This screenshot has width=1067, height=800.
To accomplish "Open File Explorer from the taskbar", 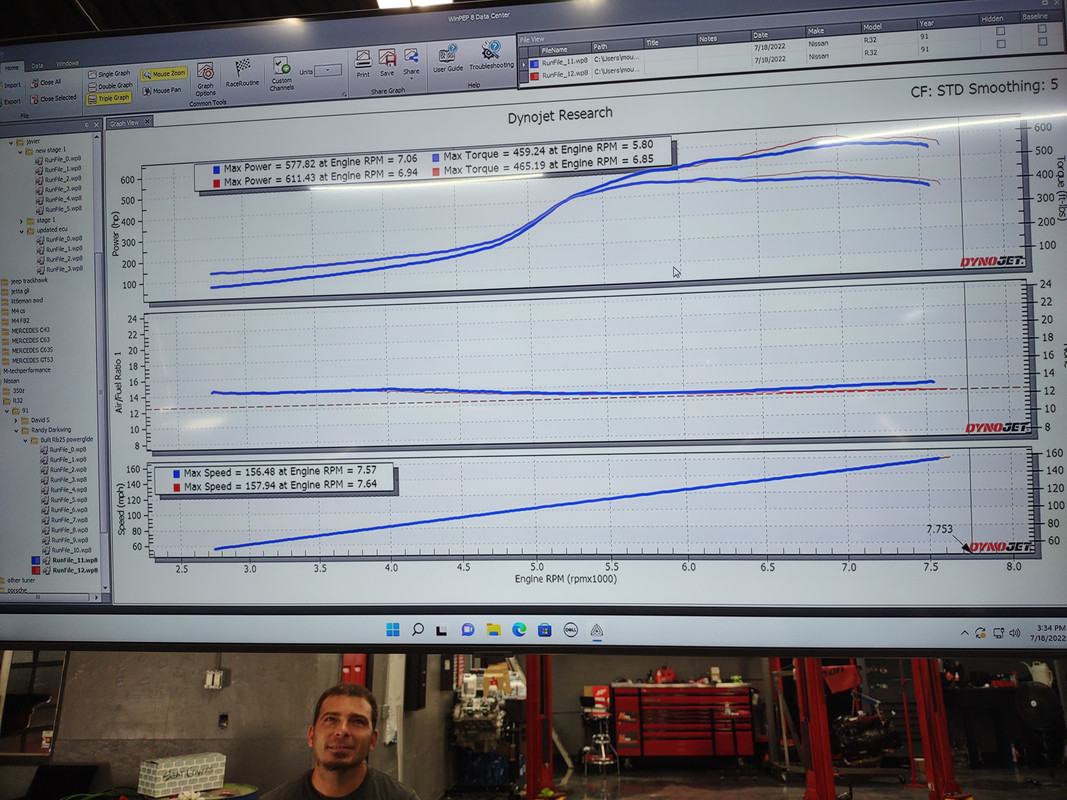I will (x=493, y=630).
